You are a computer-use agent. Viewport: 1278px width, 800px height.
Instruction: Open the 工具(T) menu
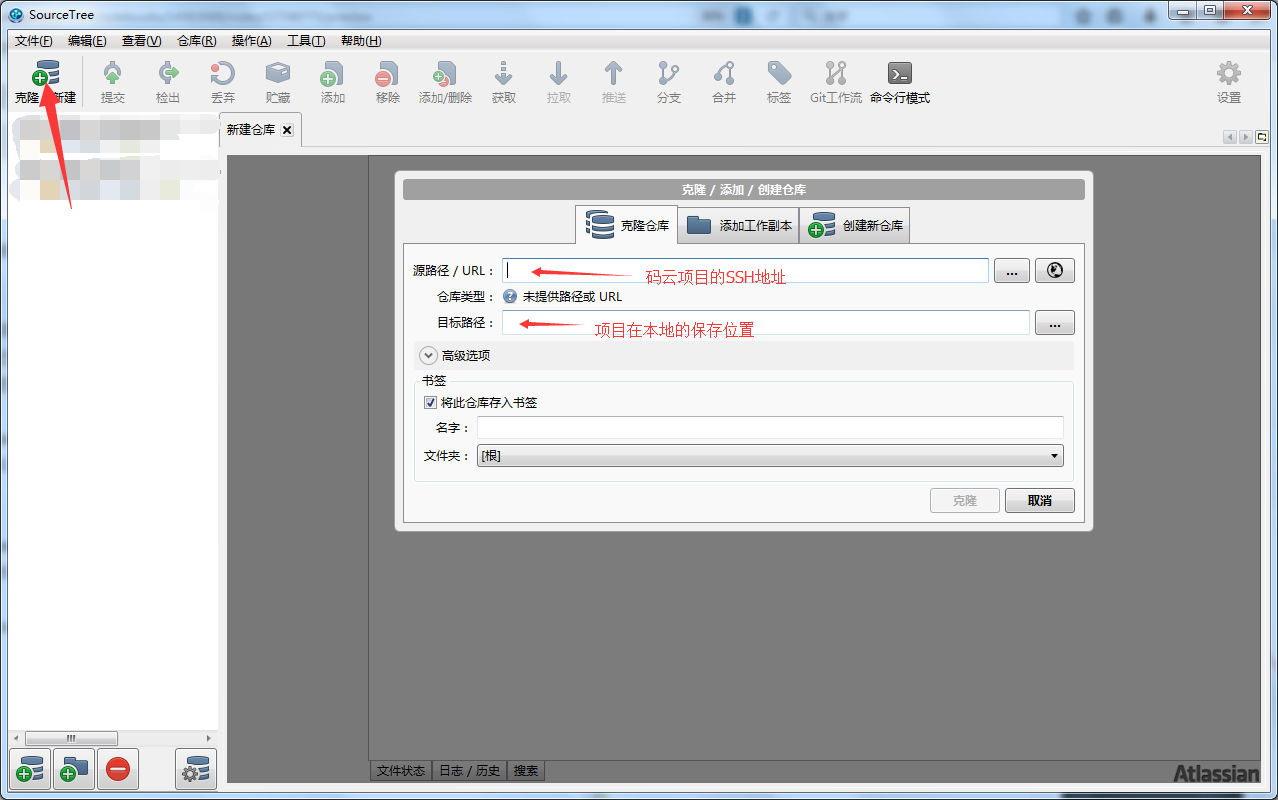click(x=306, y=41)
